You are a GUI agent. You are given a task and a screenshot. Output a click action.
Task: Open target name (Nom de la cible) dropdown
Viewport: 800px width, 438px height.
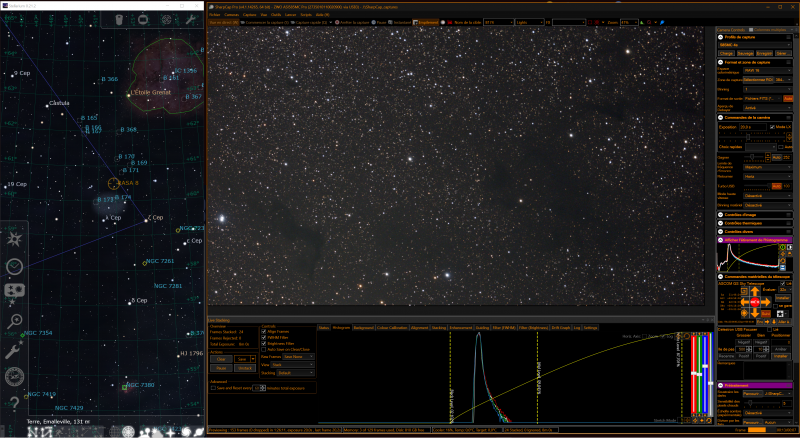click(498, 22)
